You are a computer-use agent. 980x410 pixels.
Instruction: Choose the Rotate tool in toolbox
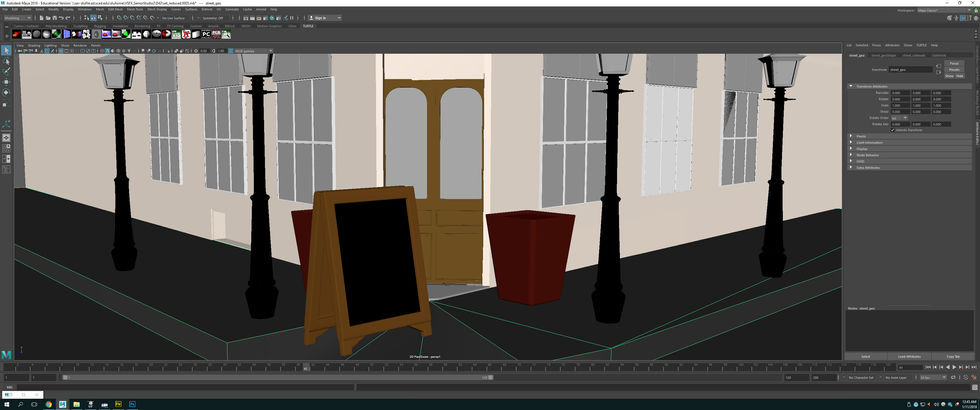tap(6, 92)
